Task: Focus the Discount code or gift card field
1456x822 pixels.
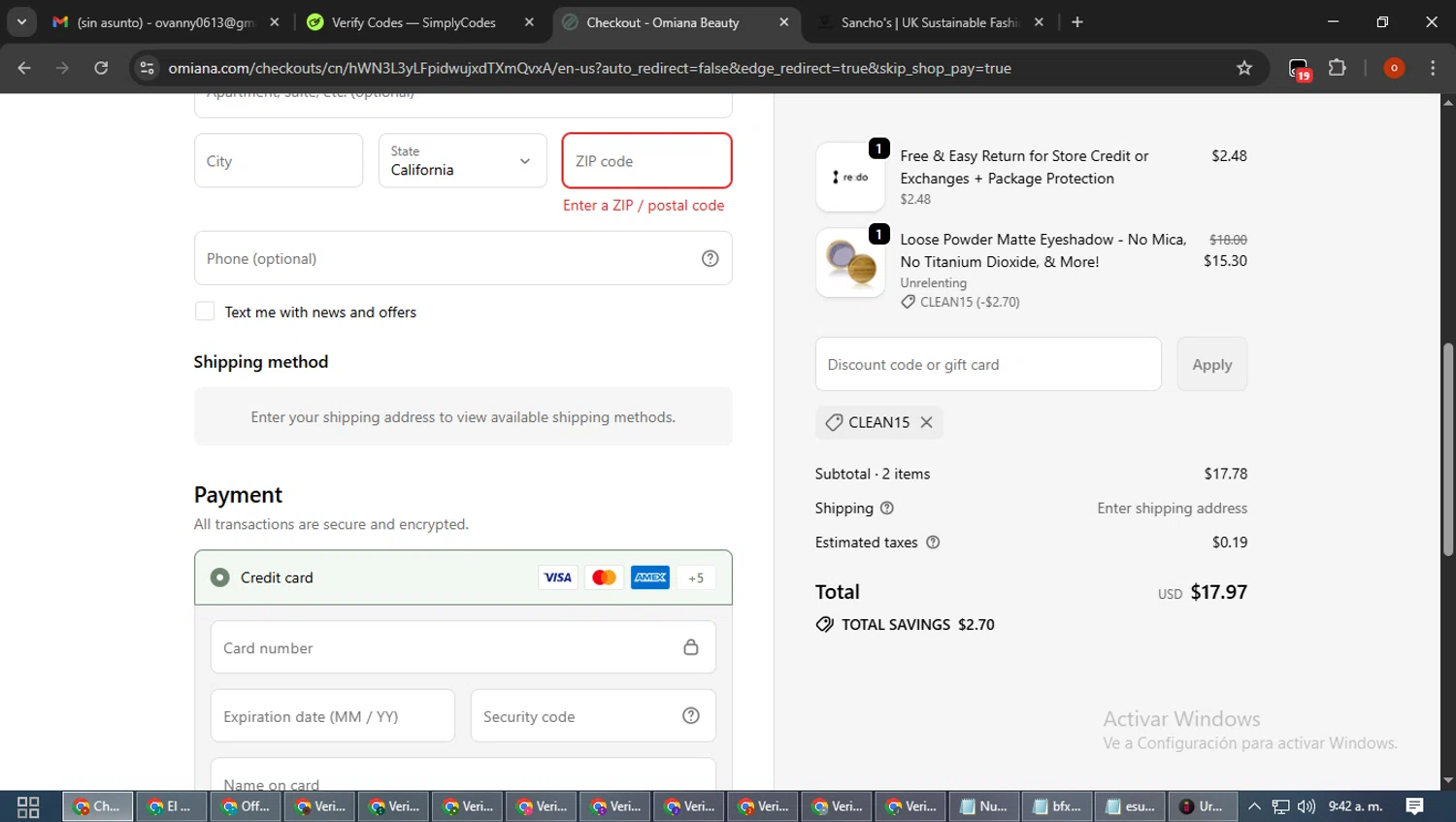Action: [988, 364]
